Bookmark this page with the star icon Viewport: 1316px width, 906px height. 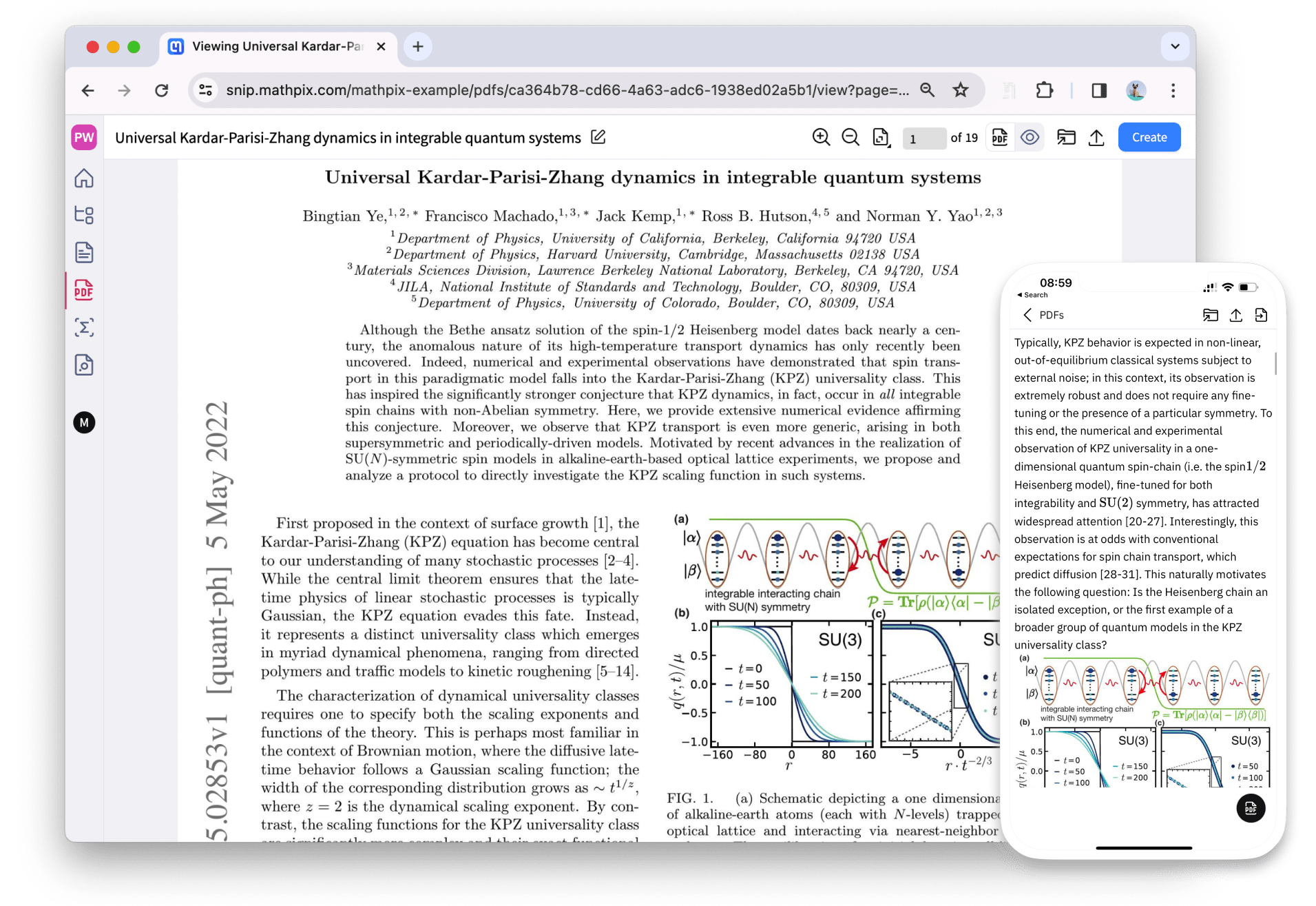[x=961, y=90]
